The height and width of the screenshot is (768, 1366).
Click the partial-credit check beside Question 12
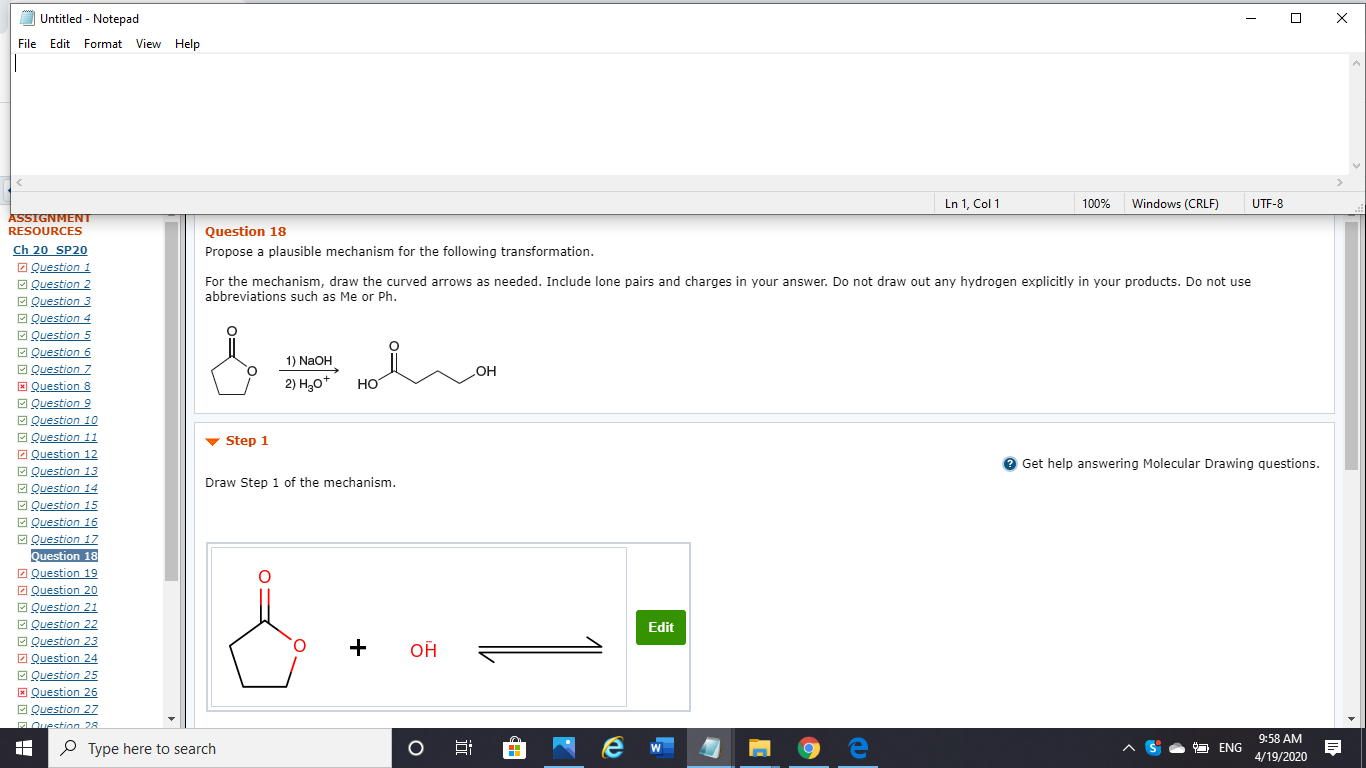pos(22,453)
